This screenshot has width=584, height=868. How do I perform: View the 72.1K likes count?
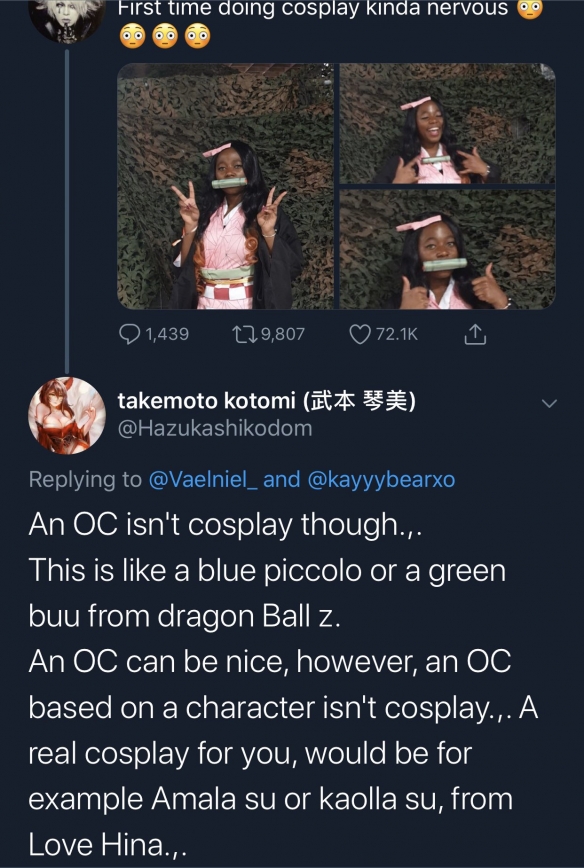pyautogui.click(x=397, y=334)
